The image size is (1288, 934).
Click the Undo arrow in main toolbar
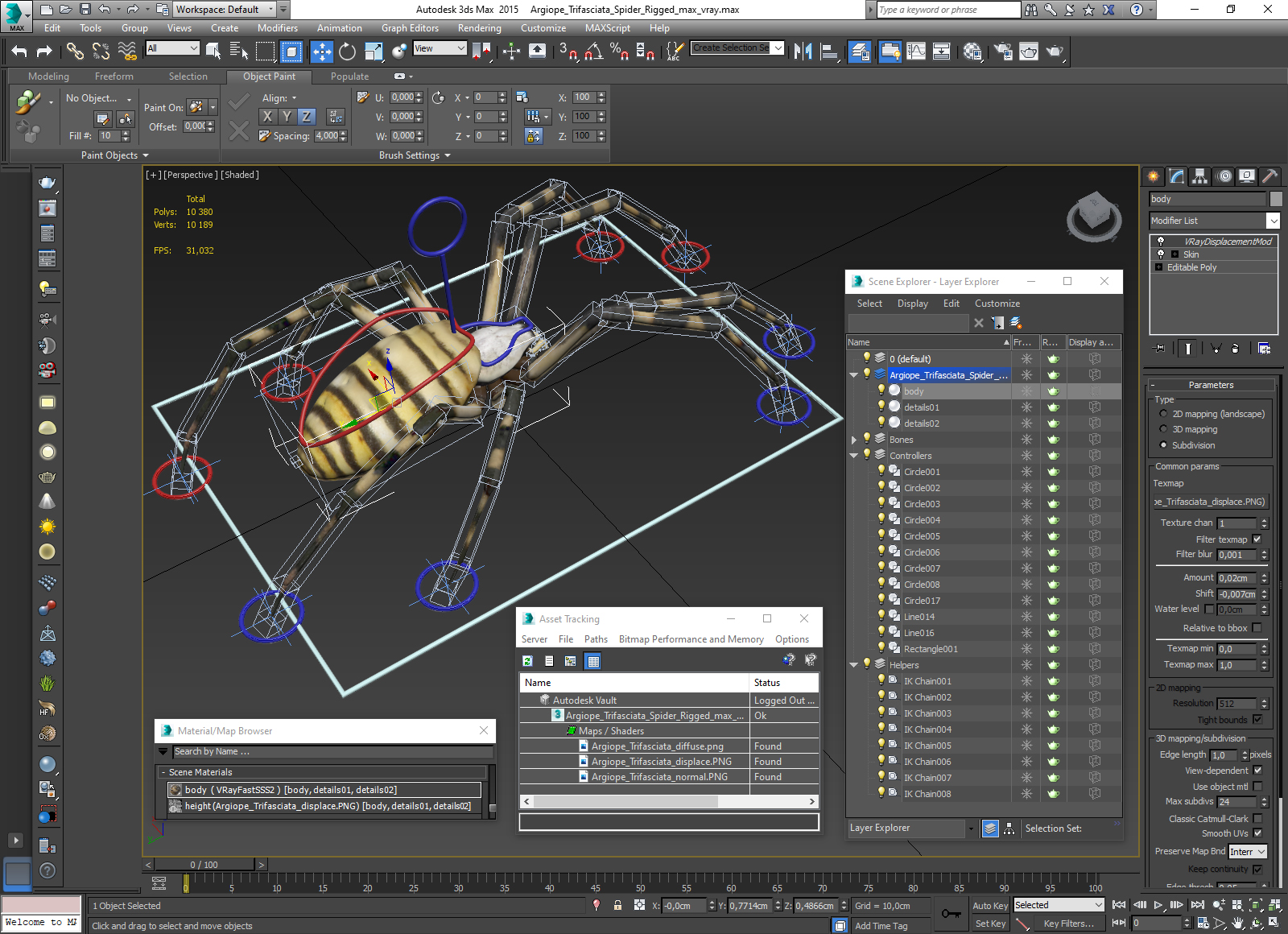pyautogui.click(x=19, y=52)
